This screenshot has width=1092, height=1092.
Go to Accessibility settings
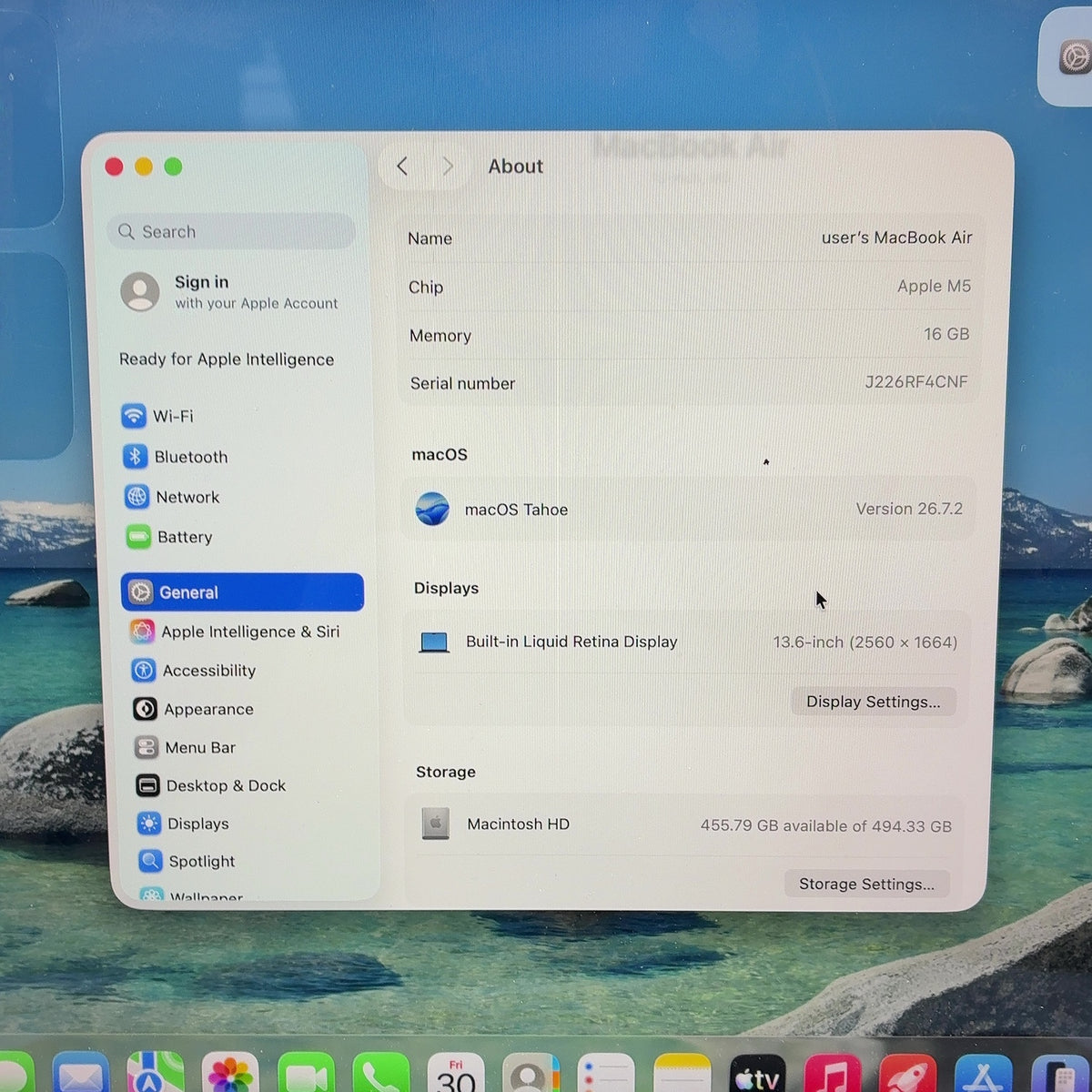click(x=193, y=671)
